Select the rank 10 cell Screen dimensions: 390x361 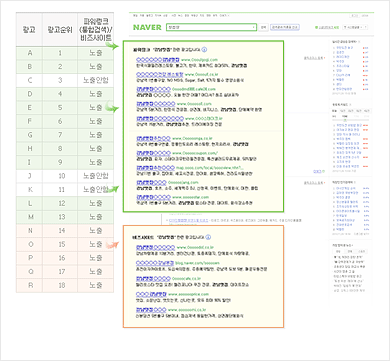point(60,176)
